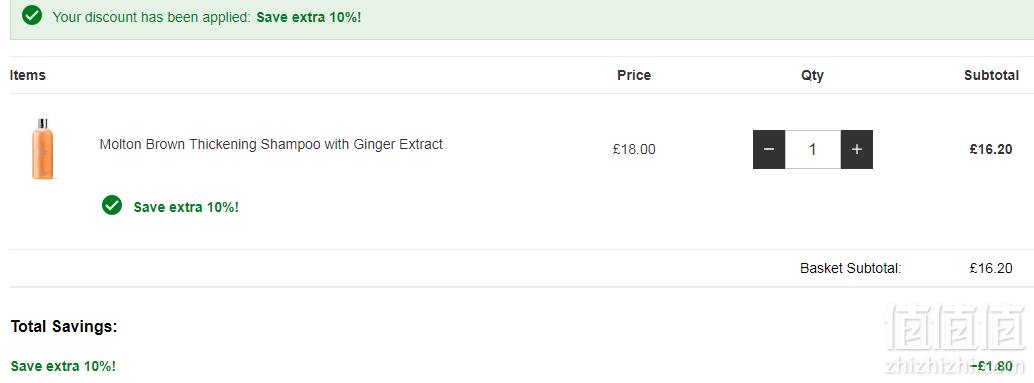1034x383 pixels.
Task: Select the Save extra 10% offer under product
Action: (186, 207)
